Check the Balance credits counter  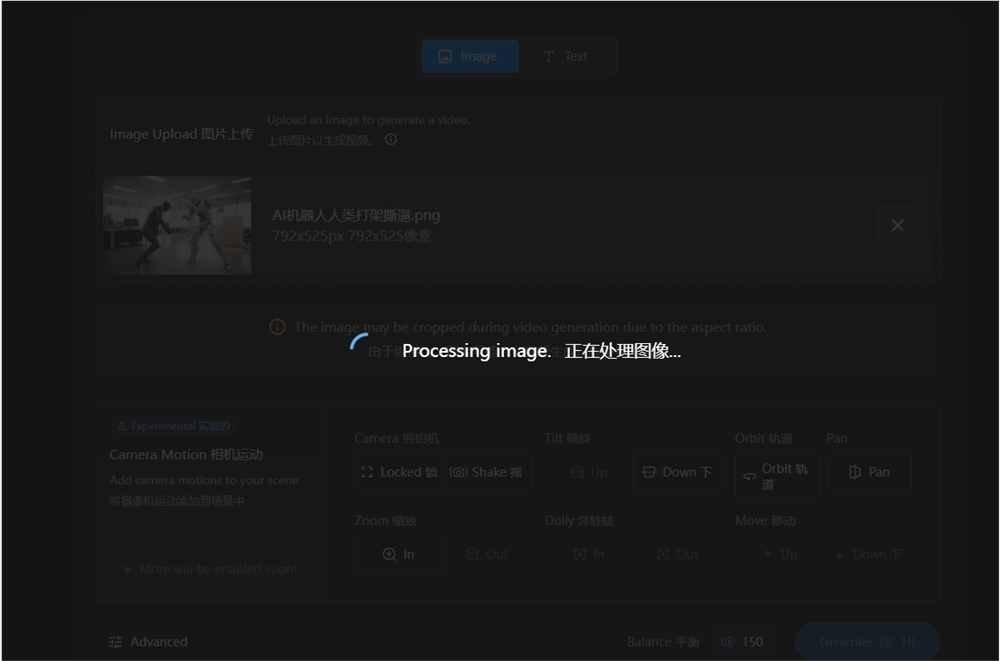tap(743, 641)
